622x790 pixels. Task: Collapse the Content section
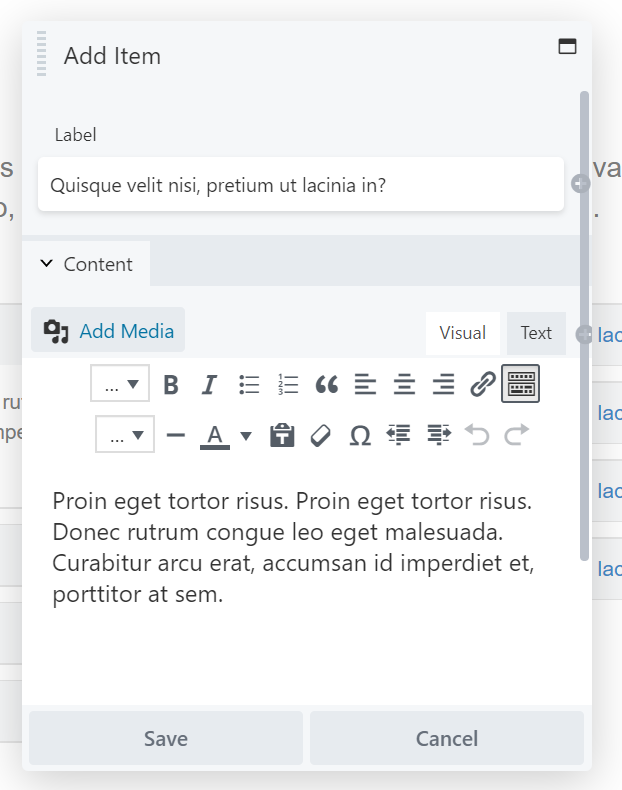(86, 264)
